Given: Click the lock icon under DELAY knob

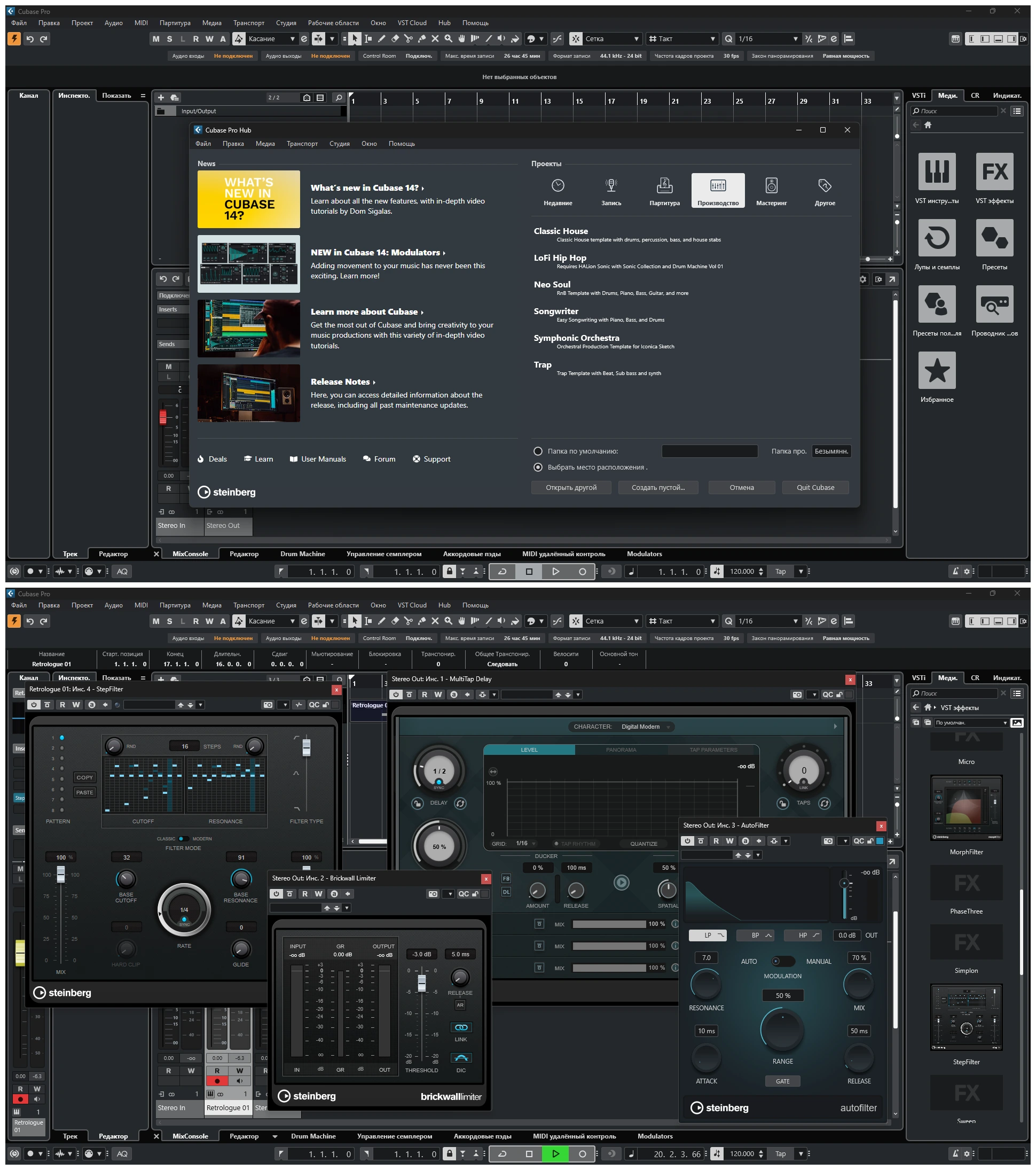Looking at the screenshot, I should coord(418,804).
